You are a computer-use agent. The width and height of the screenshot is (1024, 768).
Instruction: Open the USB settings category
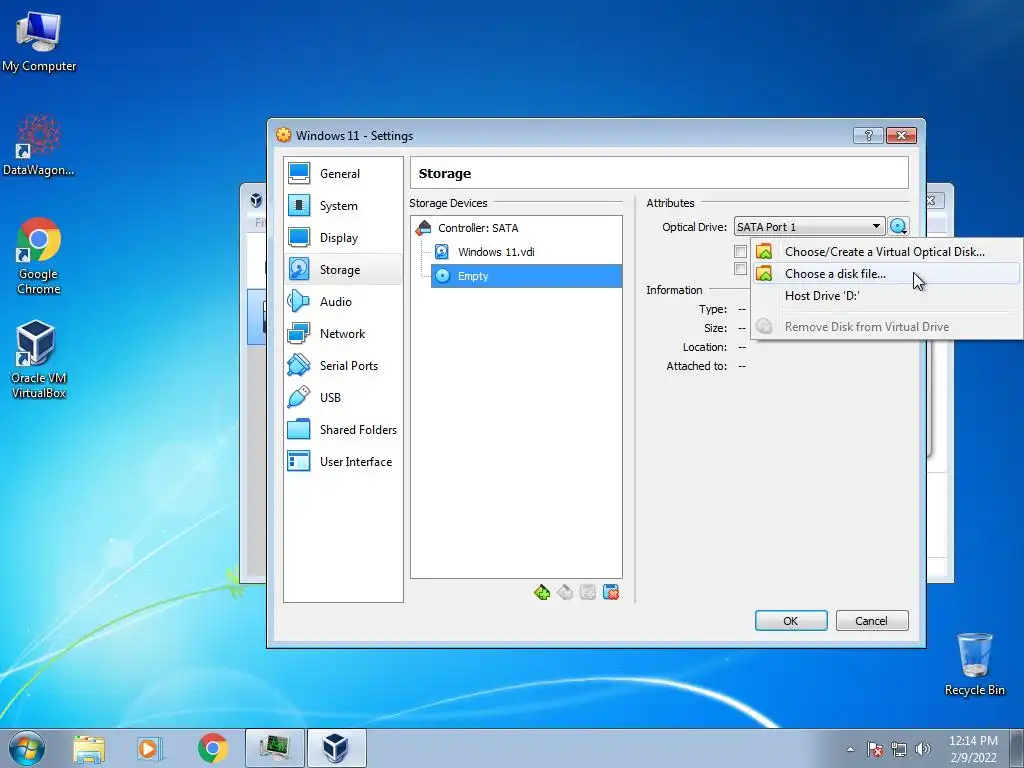pyautogui.click(x=343, y=398)
